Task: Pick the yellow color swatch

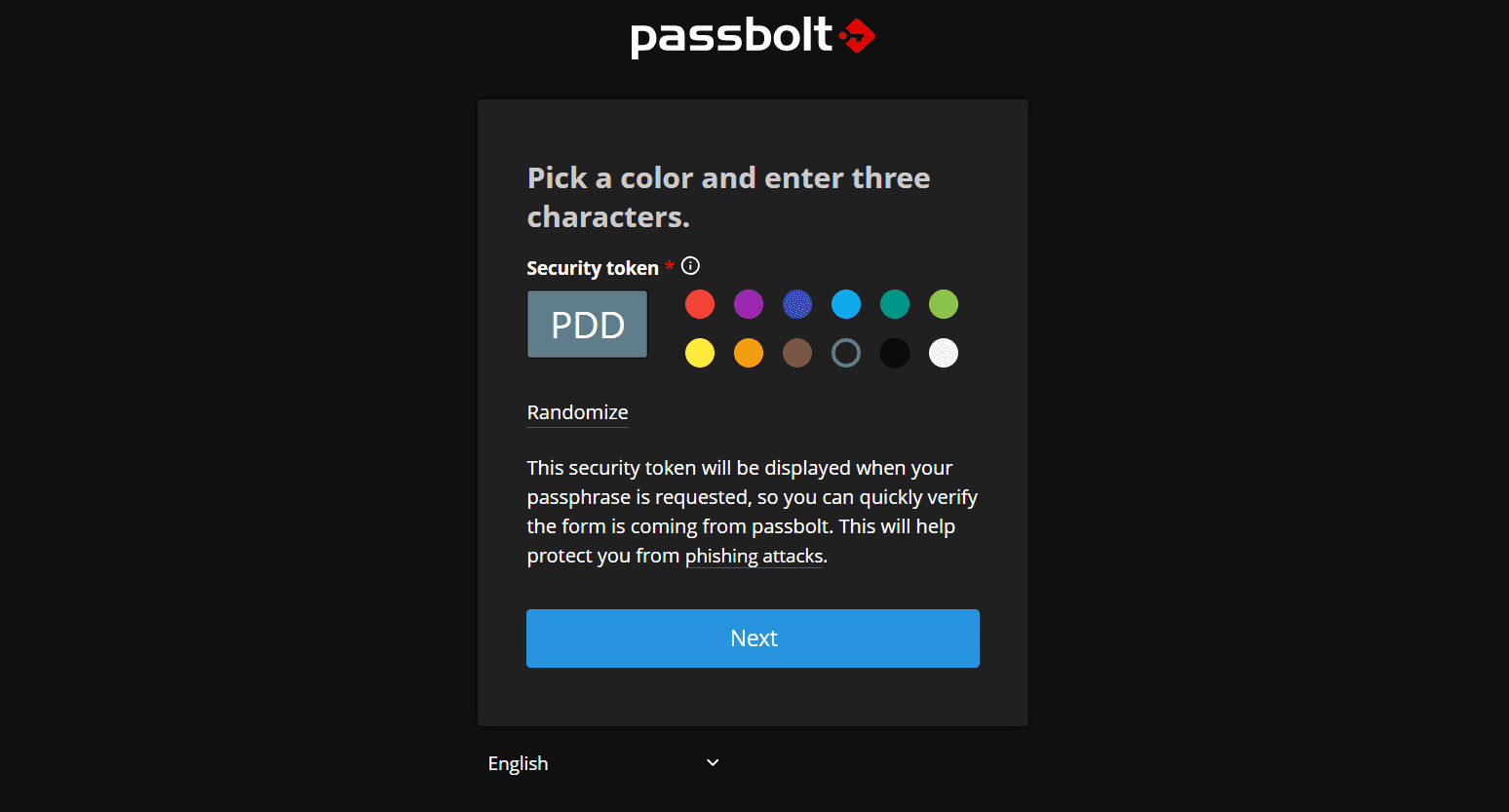Action: [700, 353]
